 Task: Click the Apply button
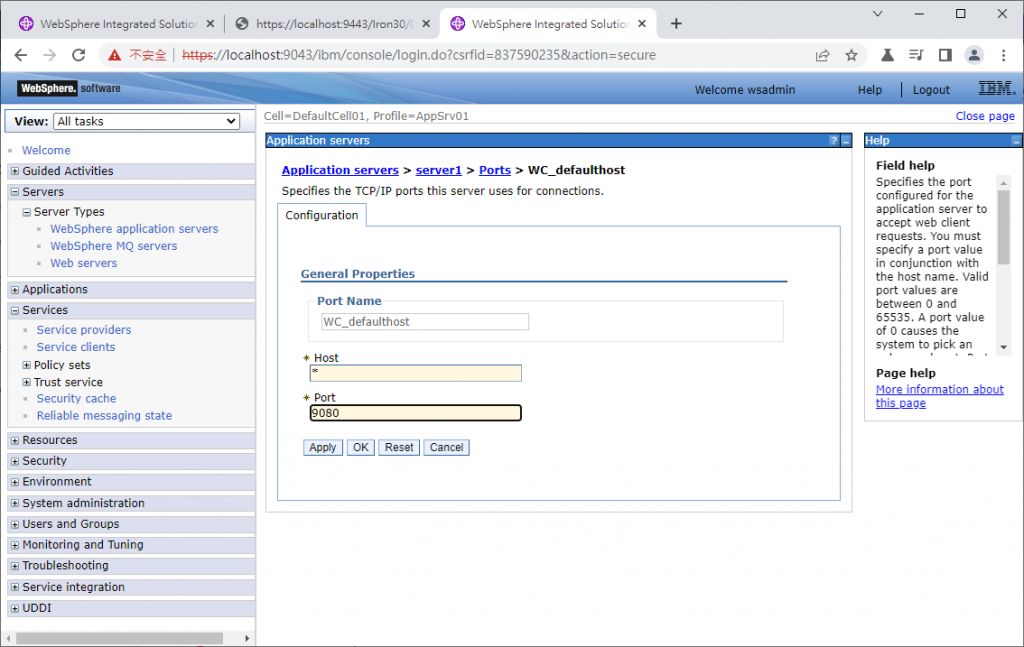click(323, 447)
